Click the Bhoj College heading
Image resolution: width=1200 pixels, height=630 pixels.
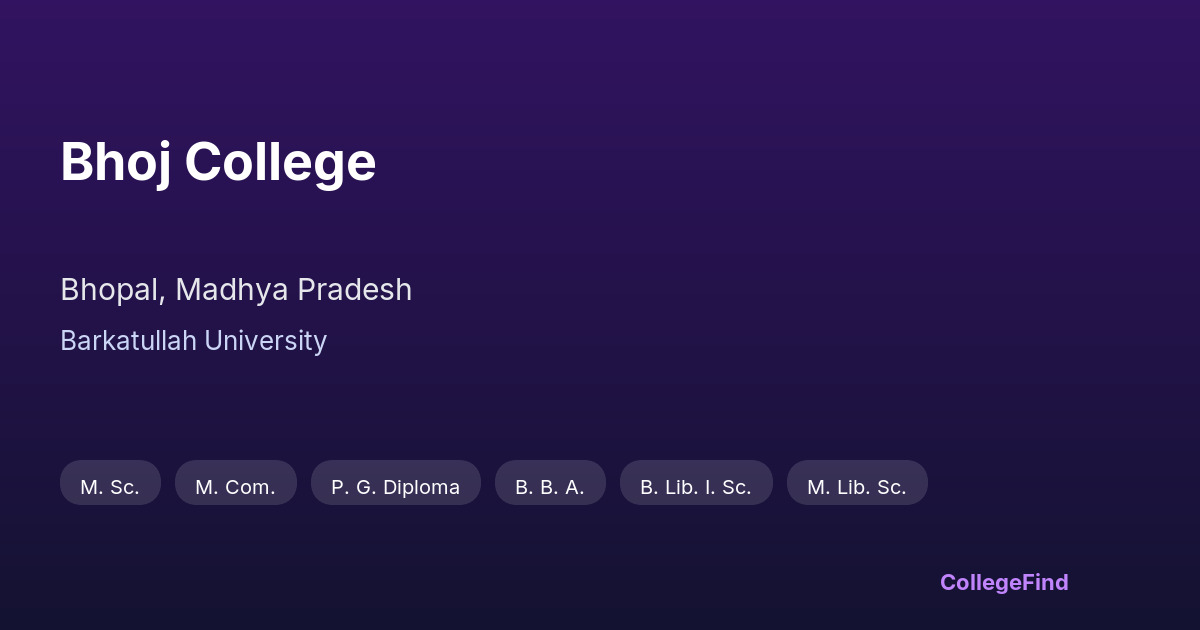pos(218,161)
